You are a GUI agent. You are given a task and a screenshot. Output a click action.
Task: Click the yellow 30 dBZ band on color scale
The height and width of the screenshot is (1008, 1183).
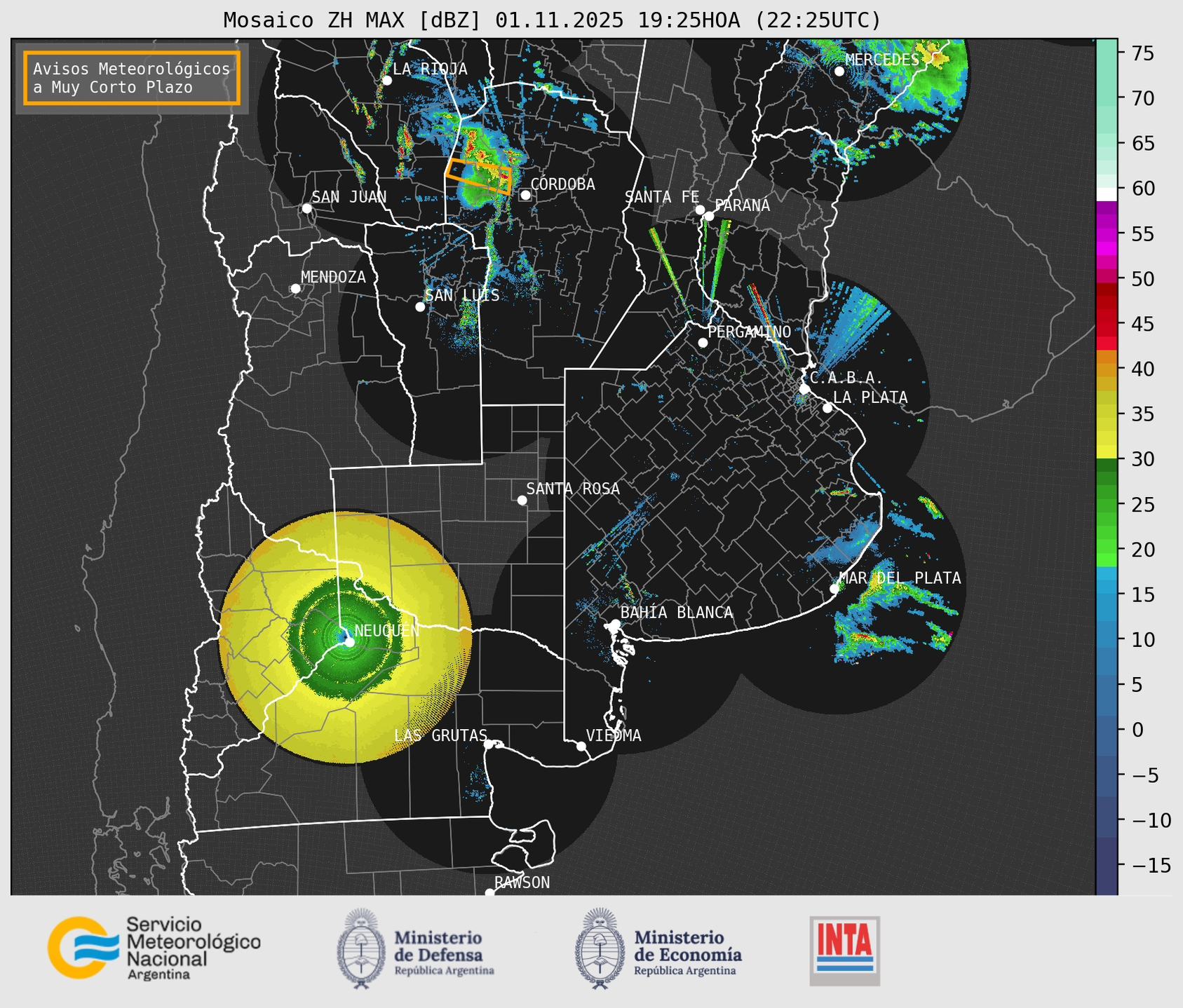coord(1106,452)
